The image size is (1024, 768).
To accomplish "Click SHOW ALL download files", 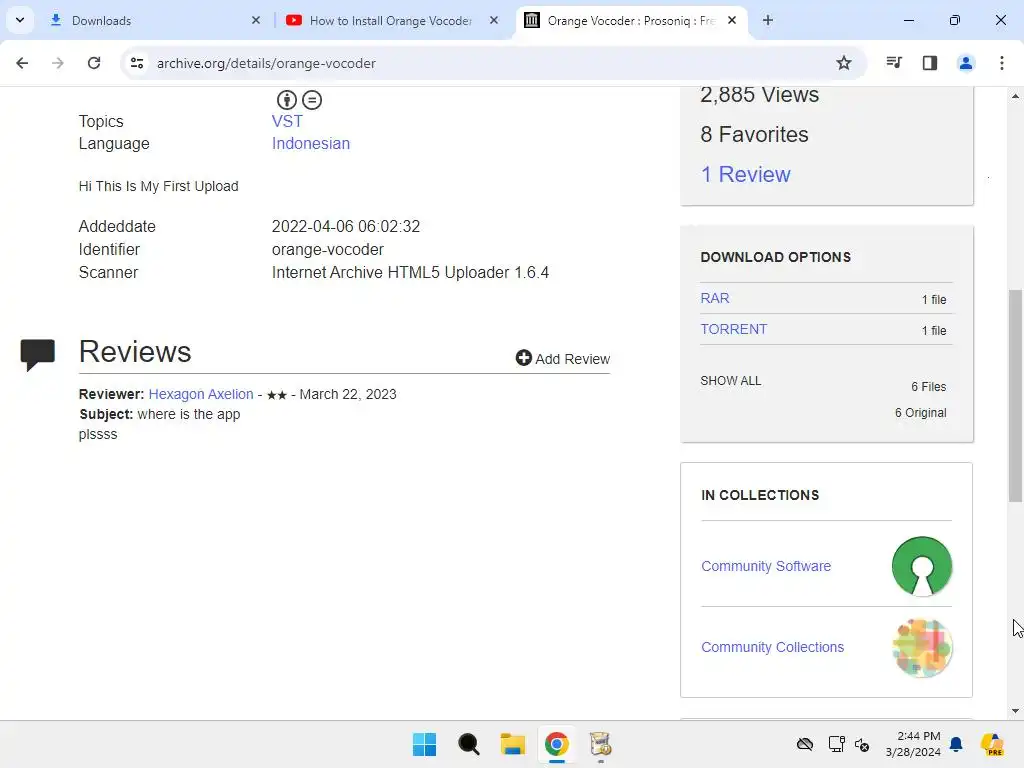I will [x=731, y=381].
